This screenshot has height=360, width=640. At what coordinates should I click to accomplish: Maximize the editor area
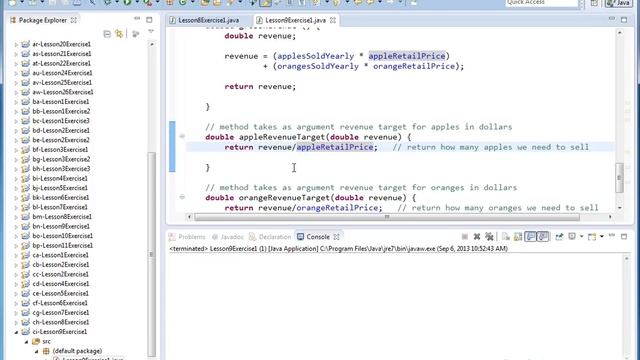(624, 20)
